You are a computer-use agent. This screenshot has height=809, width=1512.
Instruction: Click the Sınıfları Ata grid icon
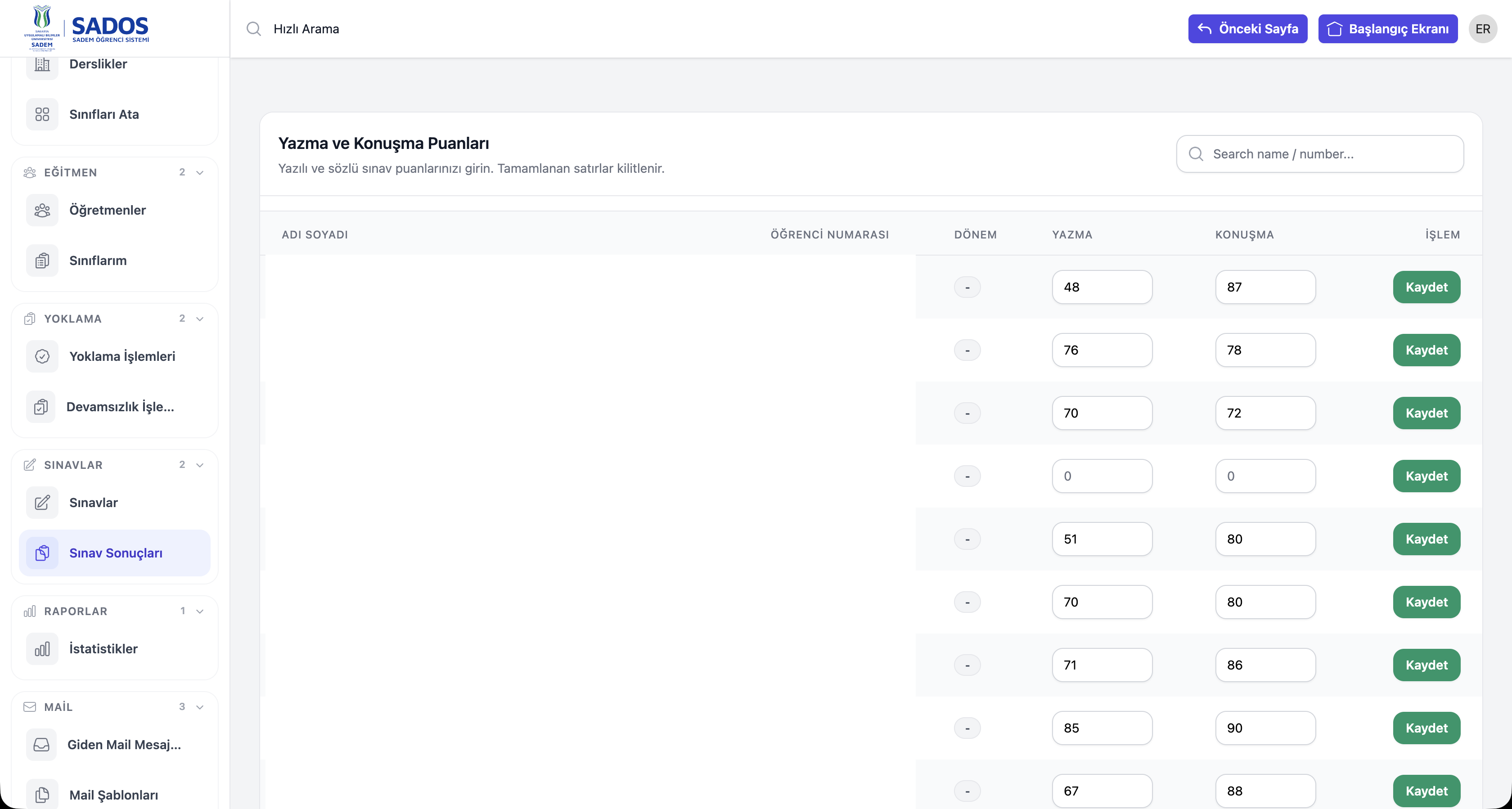point(42,114)
